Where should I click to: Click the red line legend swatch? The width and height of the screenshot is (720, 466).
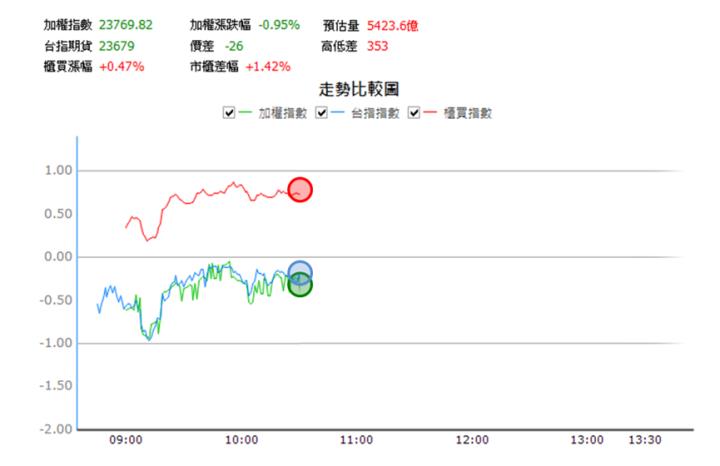point(430,113)
